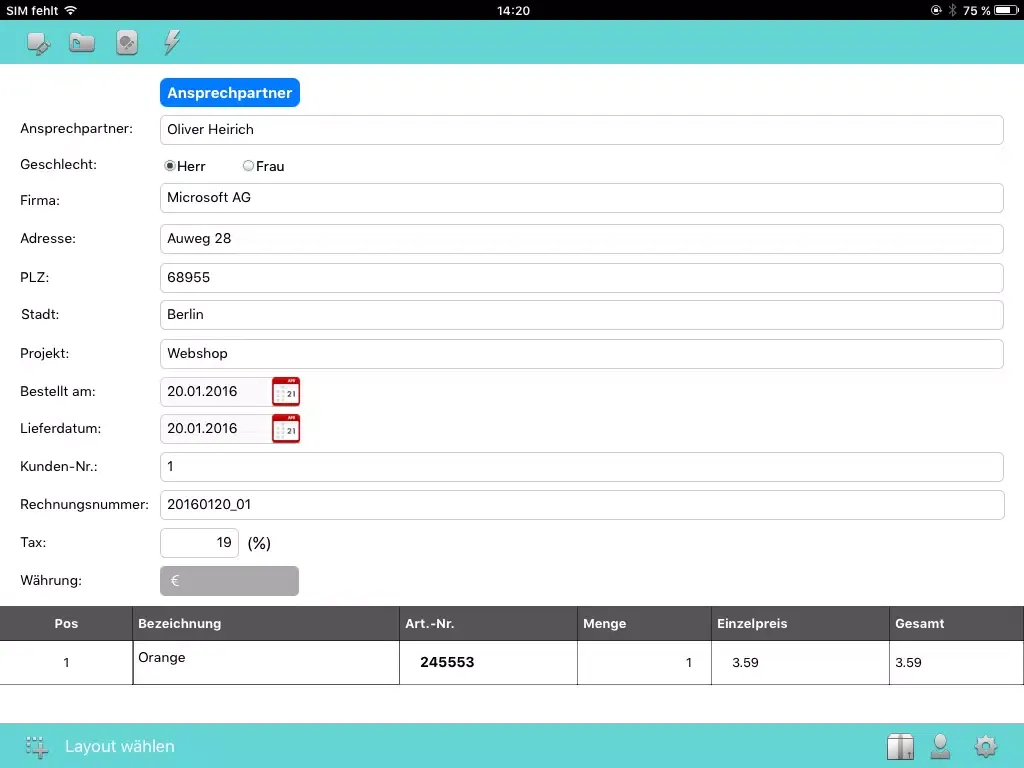This screenshot has width=1024, height=768.
Task: Open the settings gear icon
Action: tap(985, 746)
